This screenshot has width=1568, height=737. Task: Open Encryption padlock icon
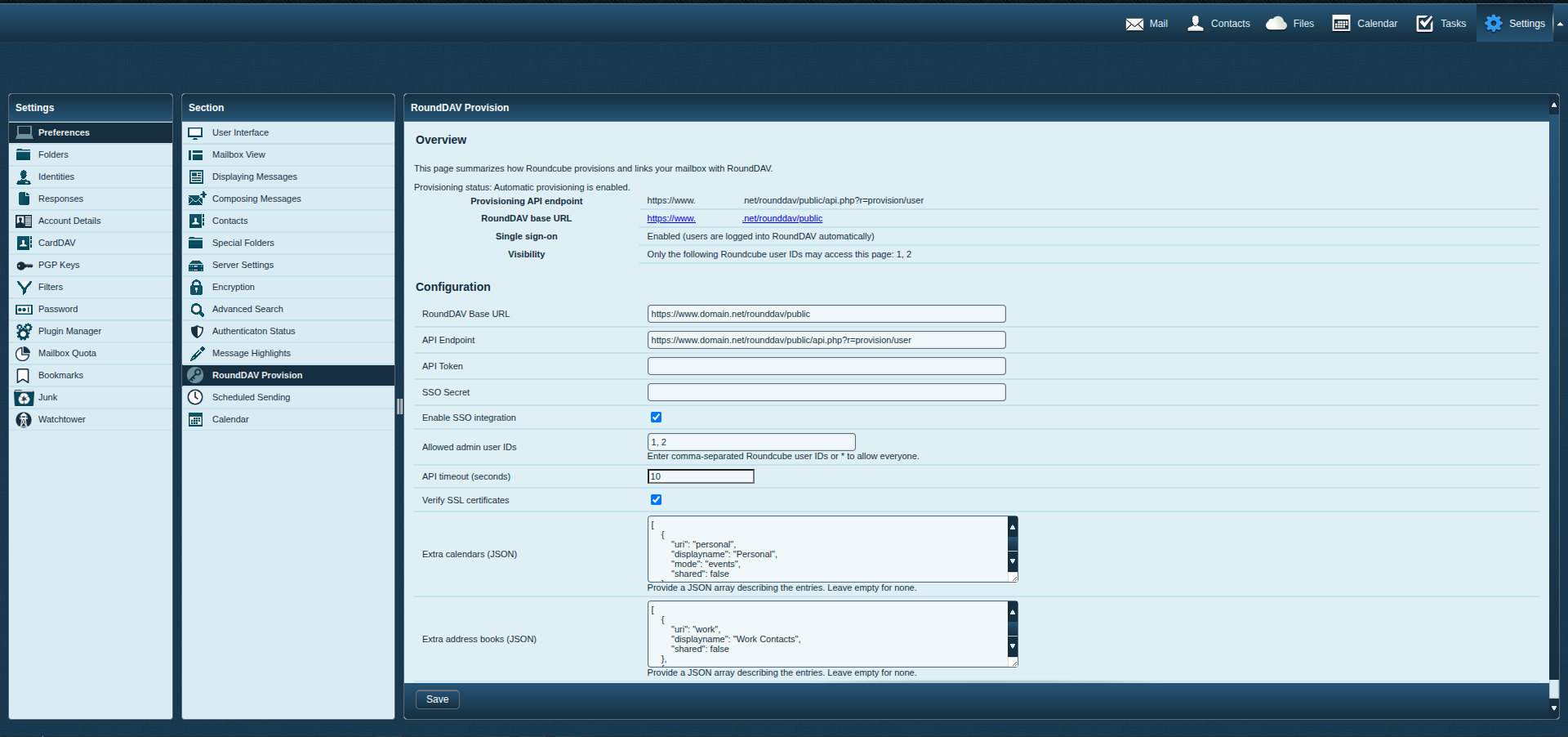click(196, 288)
